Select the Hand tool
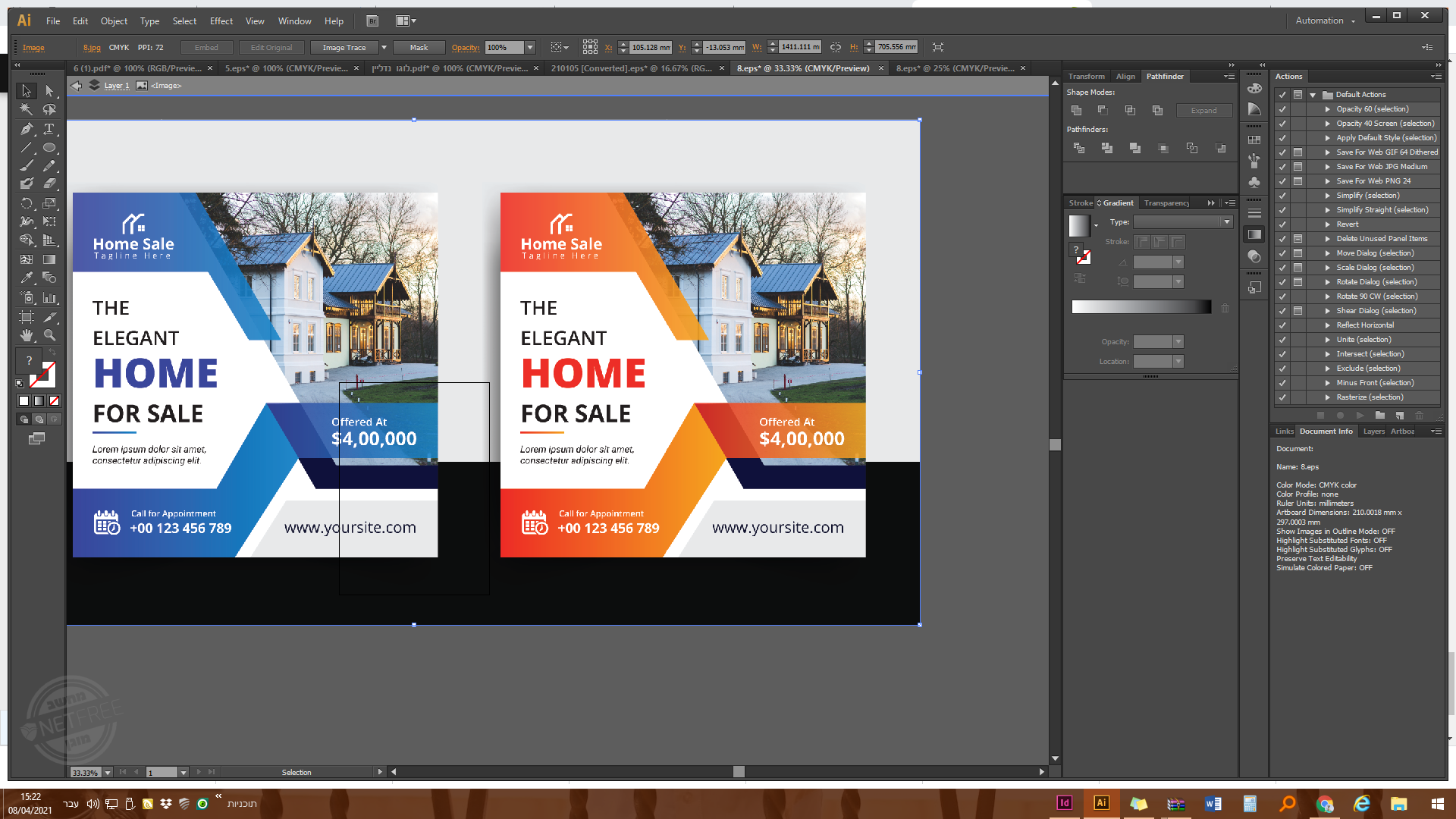1456x819 pixels. [x=27, y=335]
